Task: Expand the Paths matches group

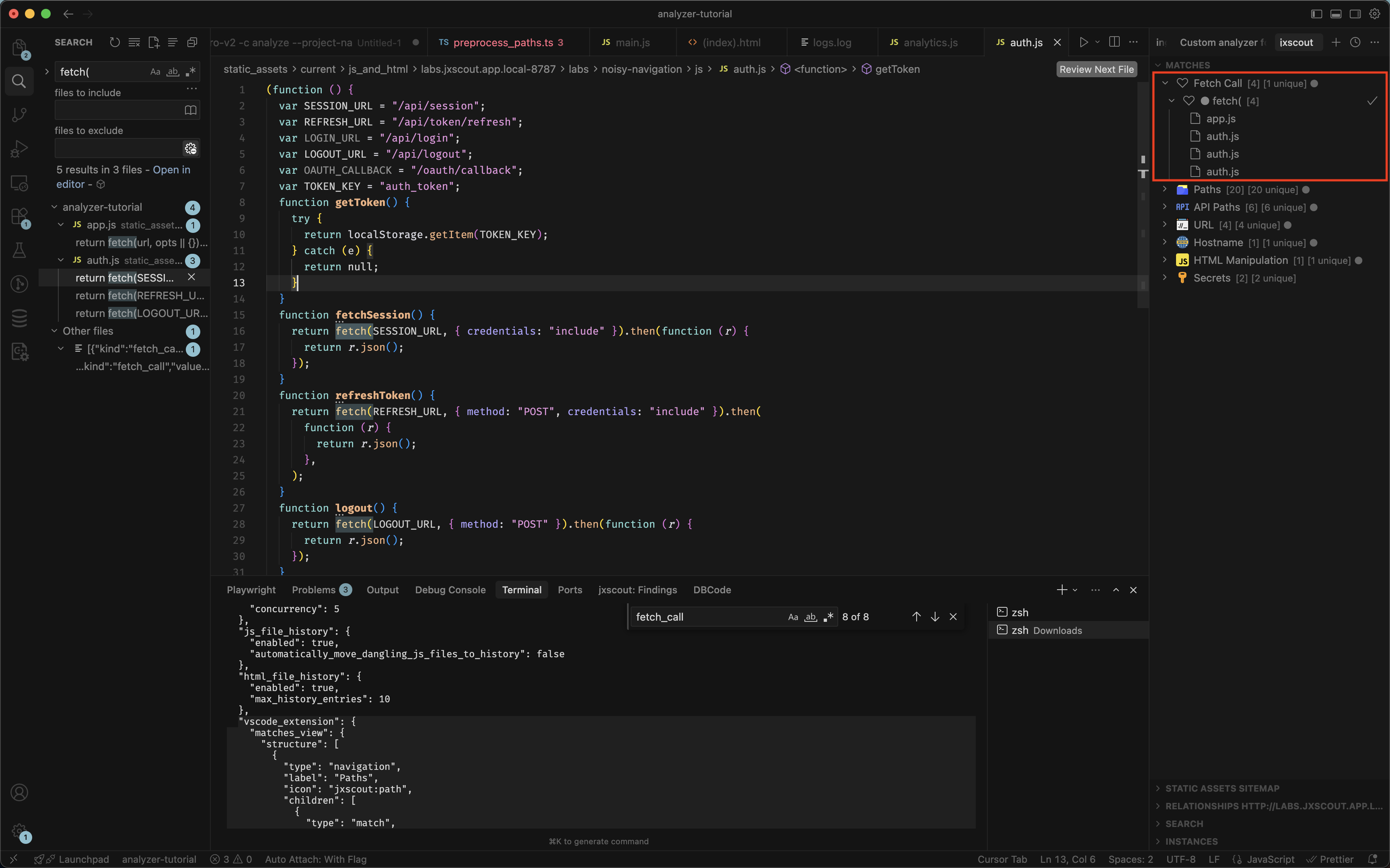Action: (x=1165, y=189)
